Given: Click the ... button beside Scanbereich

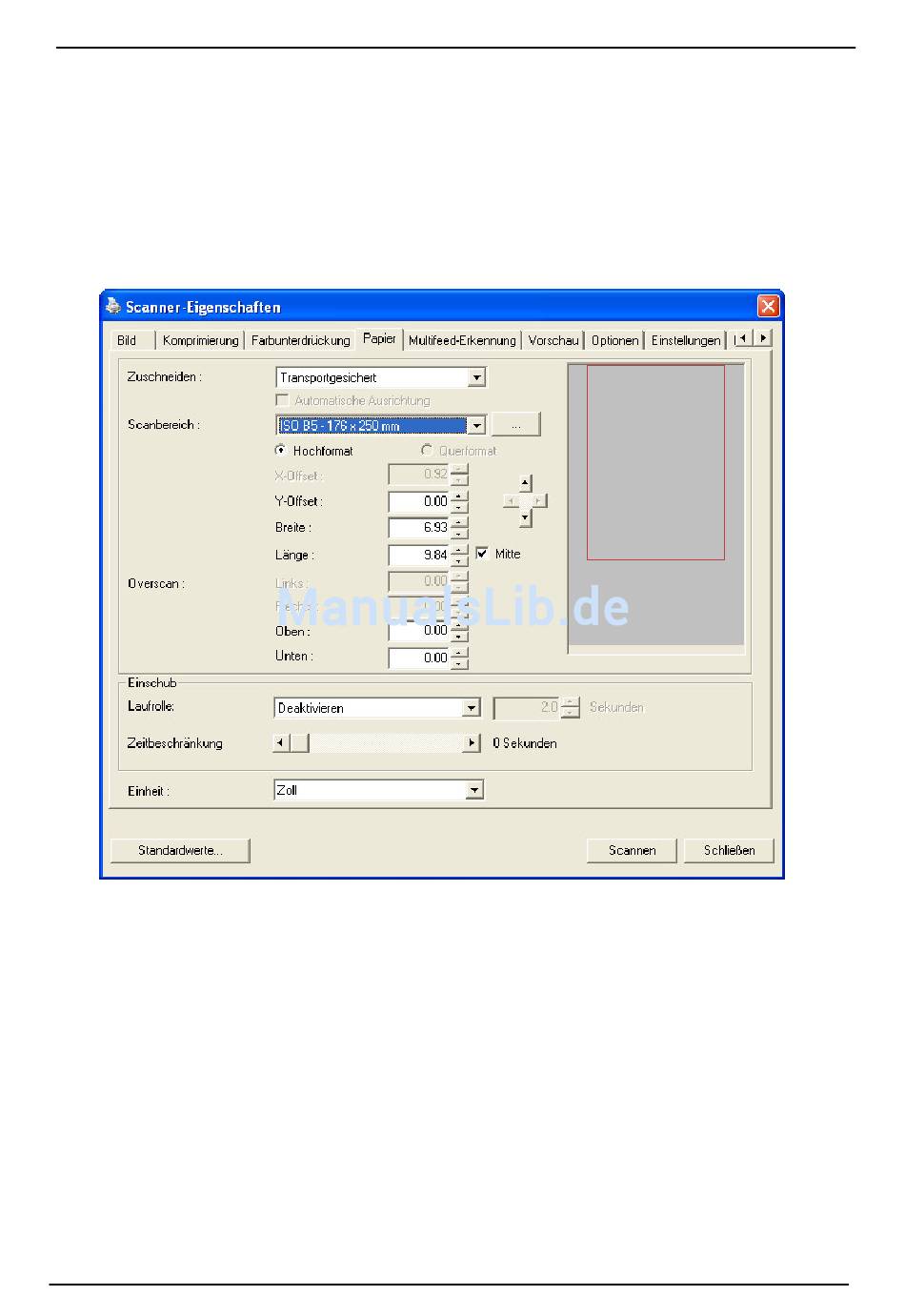Looking at the screenshot, I should point(516,425).
